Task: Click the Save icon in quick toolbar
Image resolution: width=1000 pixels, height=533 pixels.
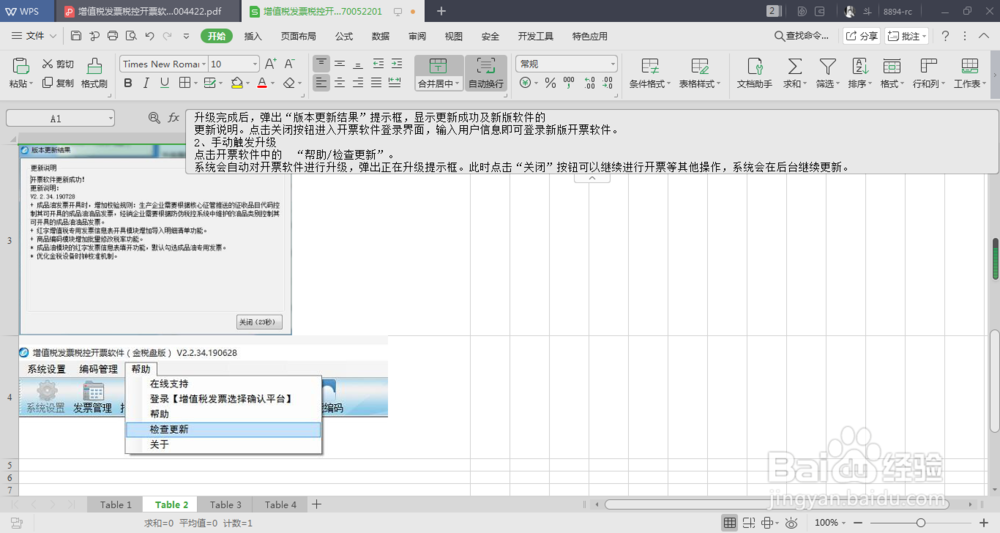Action: click(x=76, y=36)
